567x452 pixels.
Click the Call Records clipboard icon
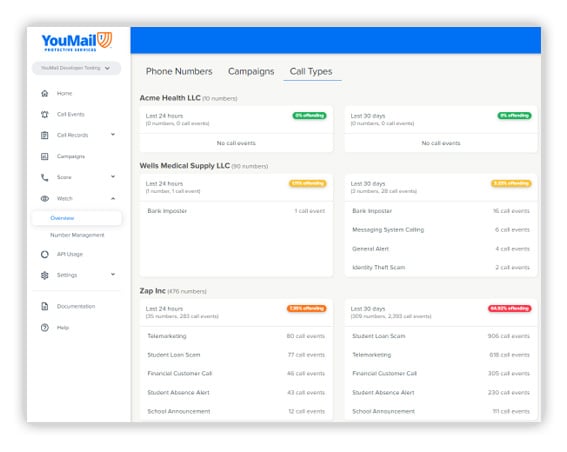pos(44,135)
